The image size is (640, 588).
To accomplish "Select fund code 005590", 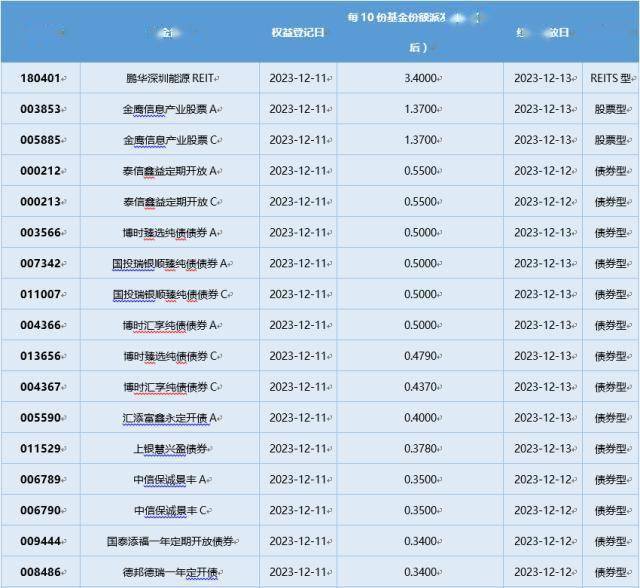I will click(40, 418).
